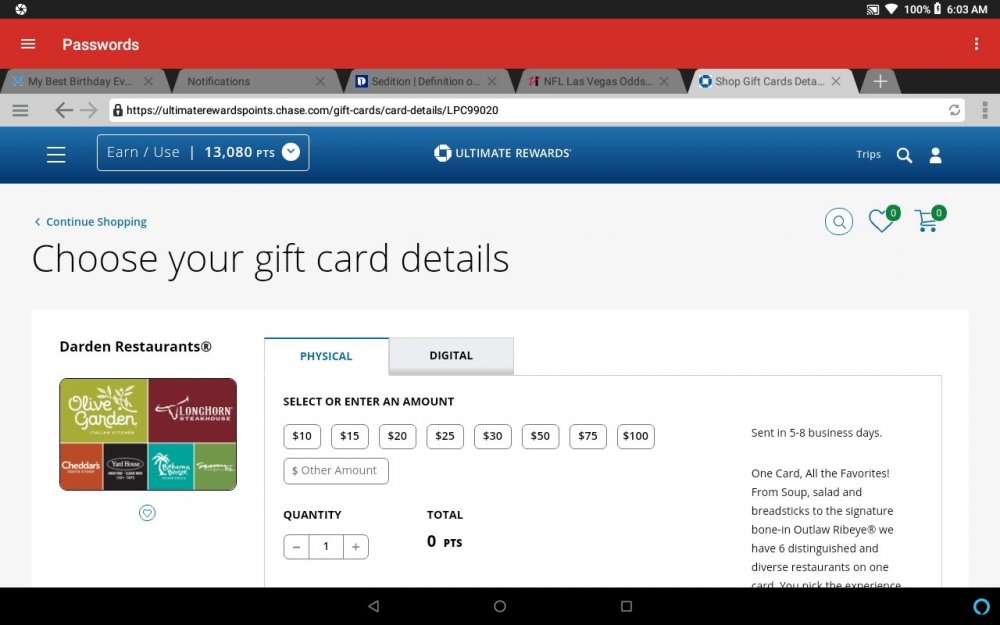
Task: Search using the header magnifier icon
Action: 904,155
